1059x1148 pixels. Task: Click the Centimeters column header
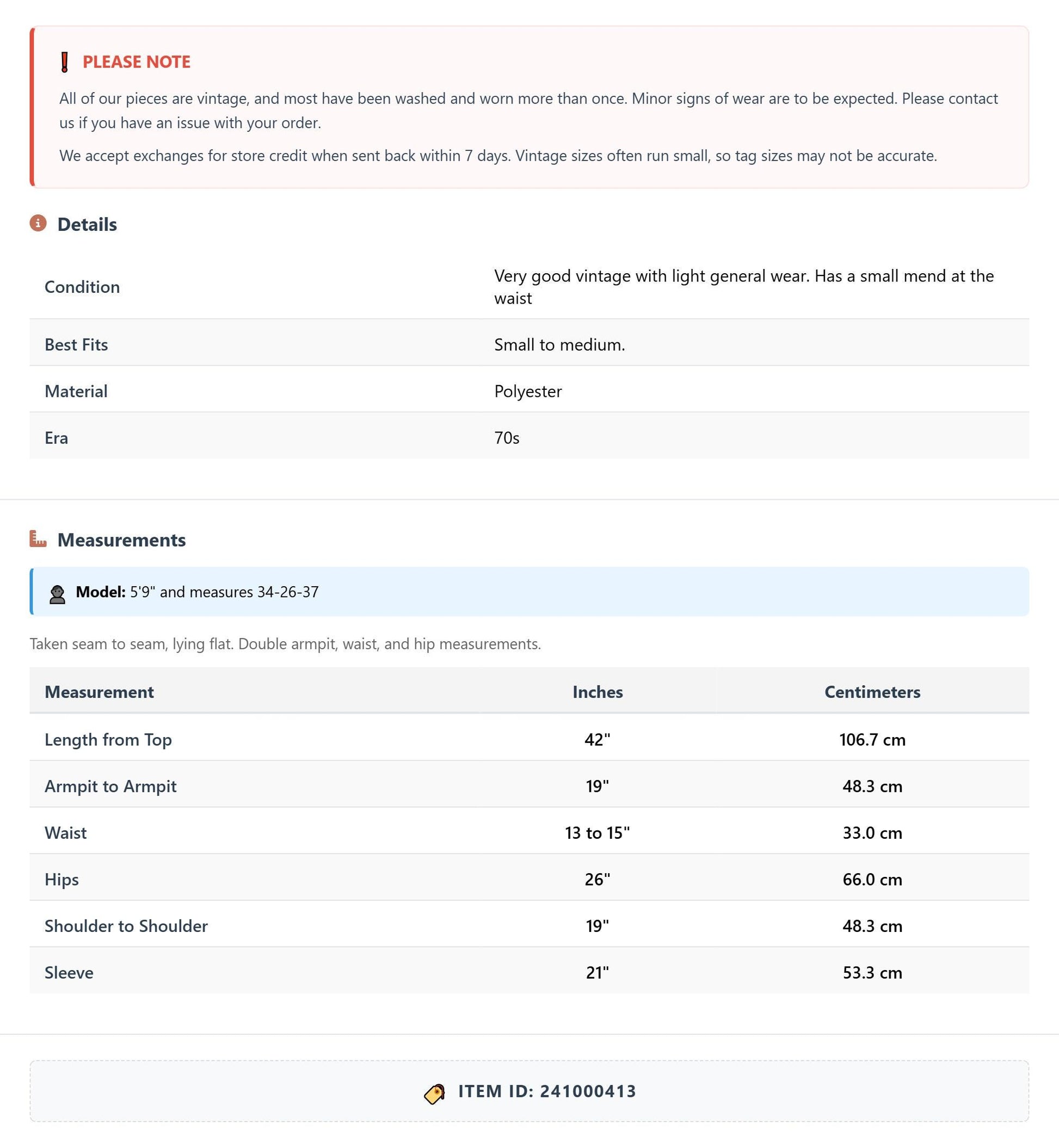click(x=872, y=692)
